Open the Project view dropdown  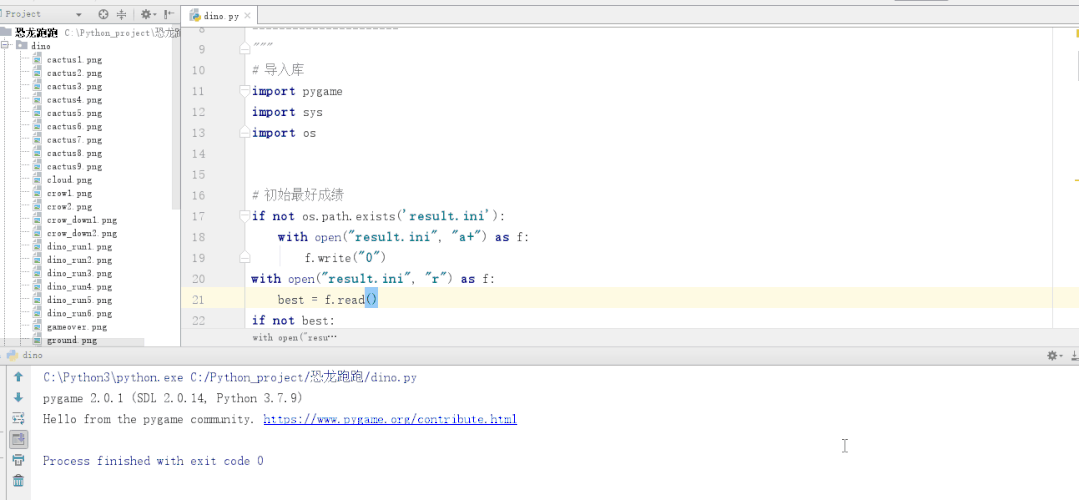click(x=79, y=15)
